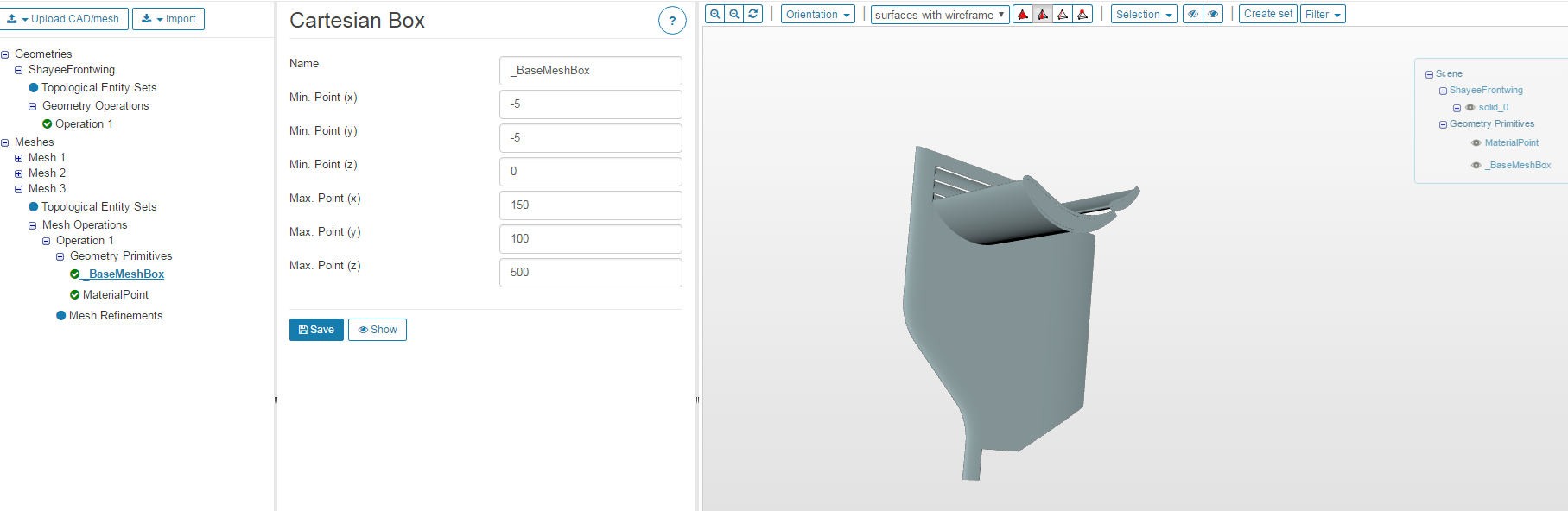The height and width of the screenshot is (511, 1568).
Task: Collapse Geometry Primitives in left tree
Action: (60, 256)
